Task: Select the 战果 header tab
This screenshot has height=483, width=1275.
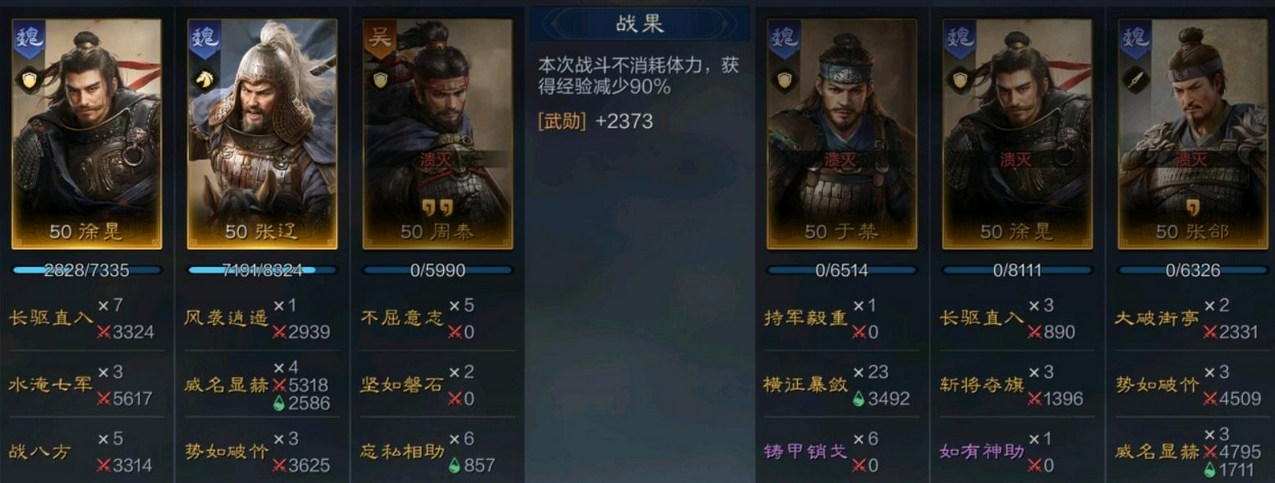Action: [640, 22]
